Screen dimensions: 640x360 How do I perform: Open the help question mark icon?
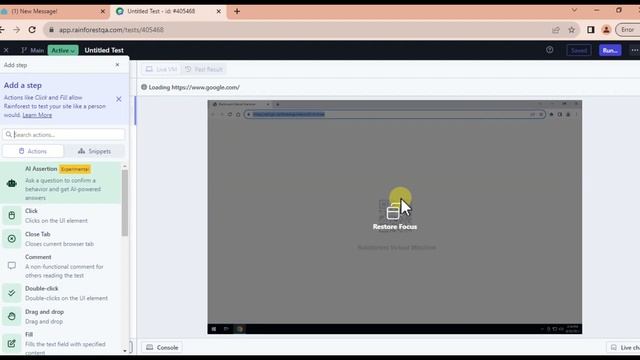coord(549,50)
